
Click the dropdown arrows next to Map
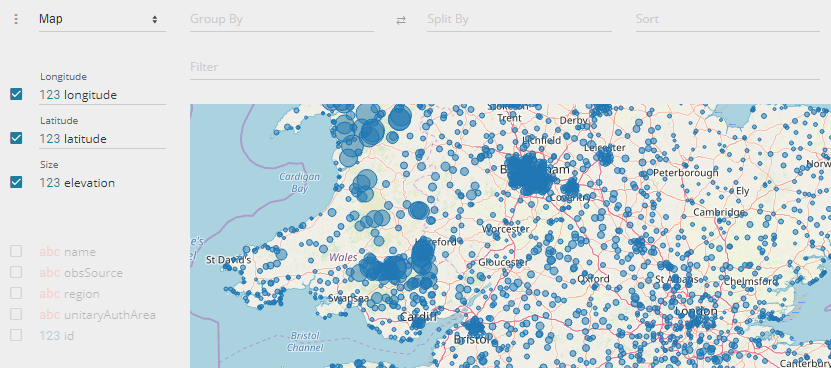pos(155,20)
